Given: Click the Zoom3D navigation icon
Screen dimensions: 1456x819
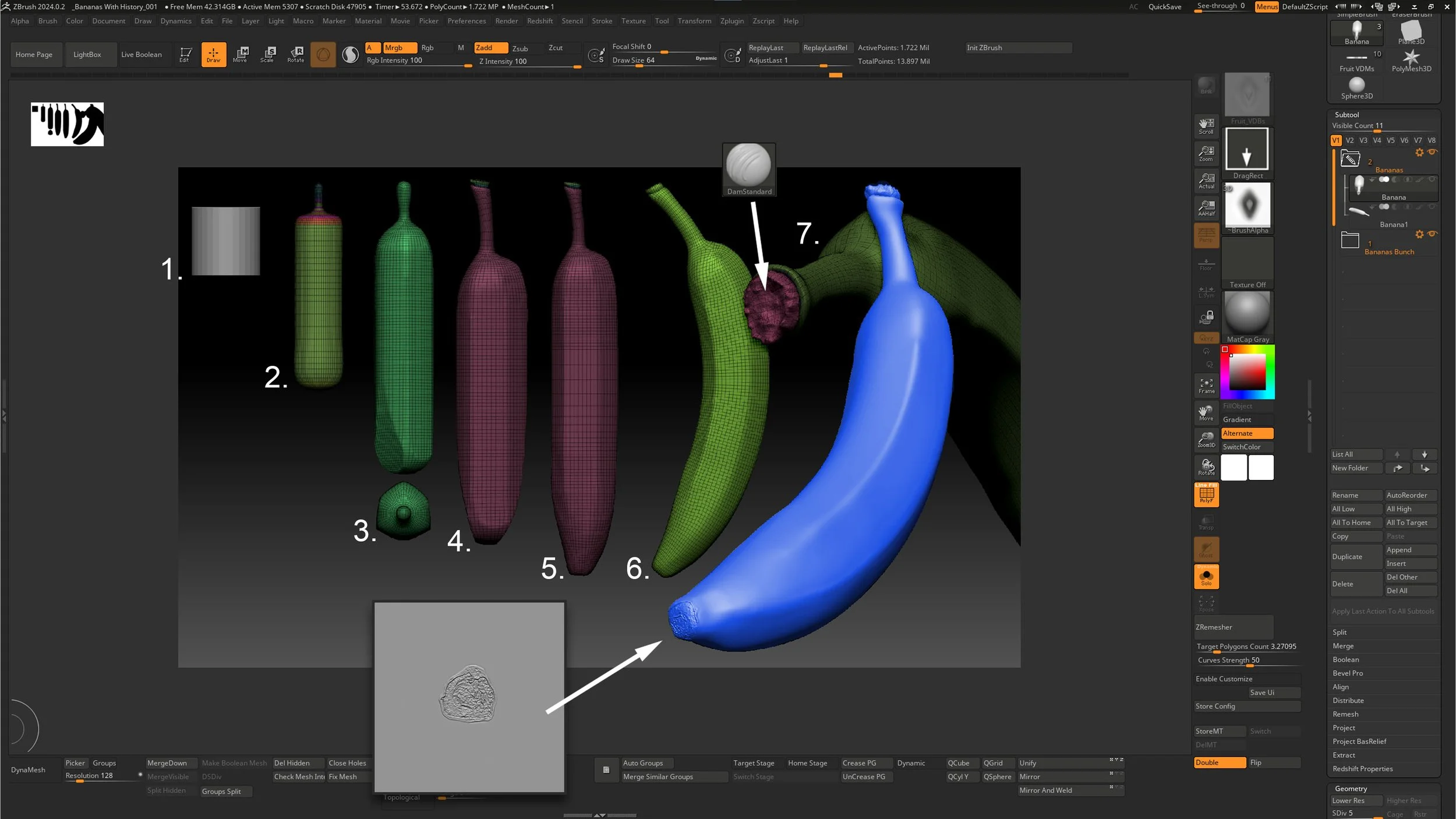Looking at the screenshot, I should coord(1206,440).
